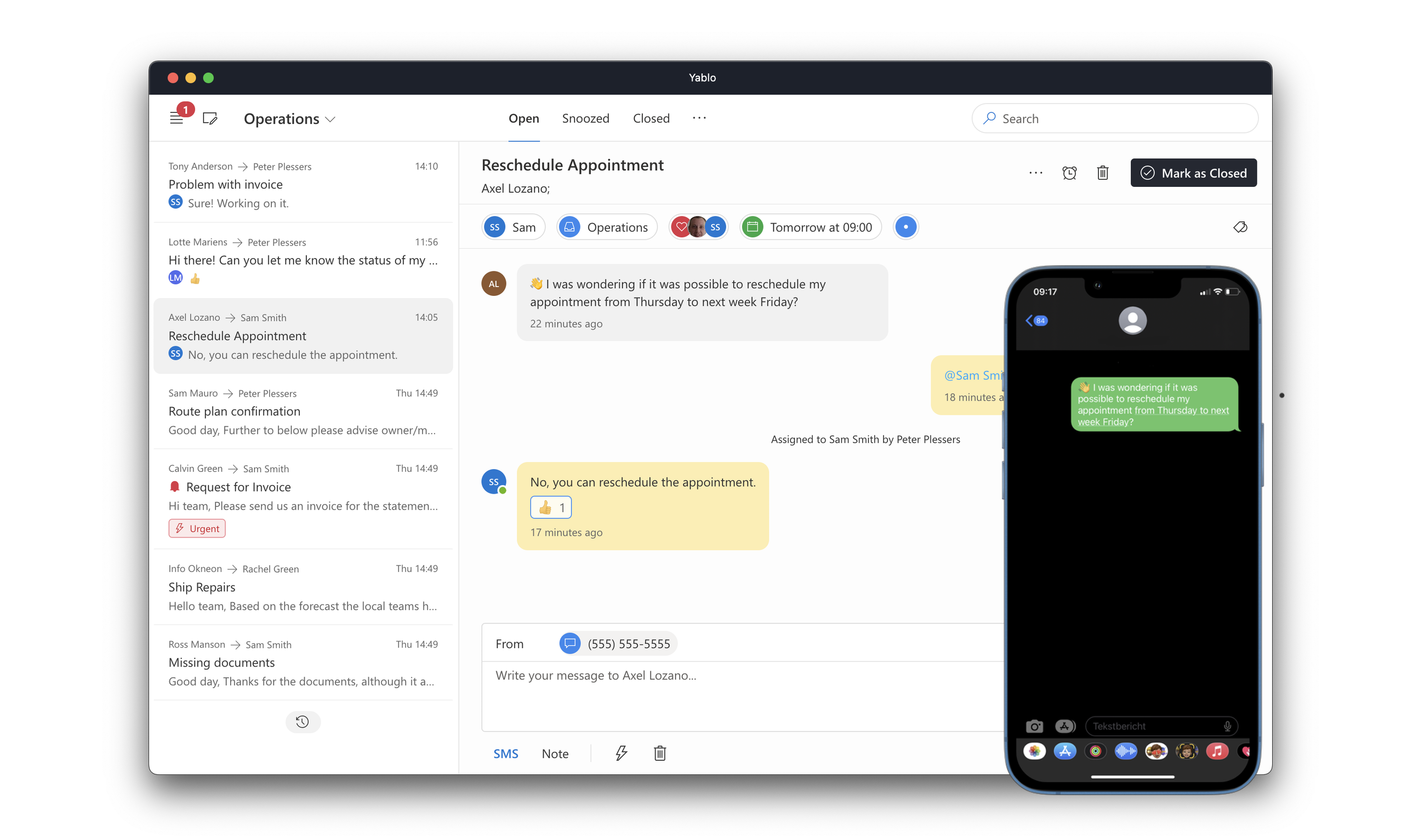This screenshot has height=840, width=1413.
Task: Switch composer to SMS mode
Action: pos(505,753)
